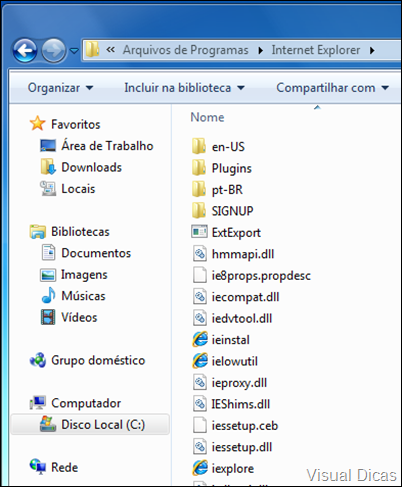Click the Vídeos film icon
The height and width of the screenshot is (487, 402).
tap(48, 317)
